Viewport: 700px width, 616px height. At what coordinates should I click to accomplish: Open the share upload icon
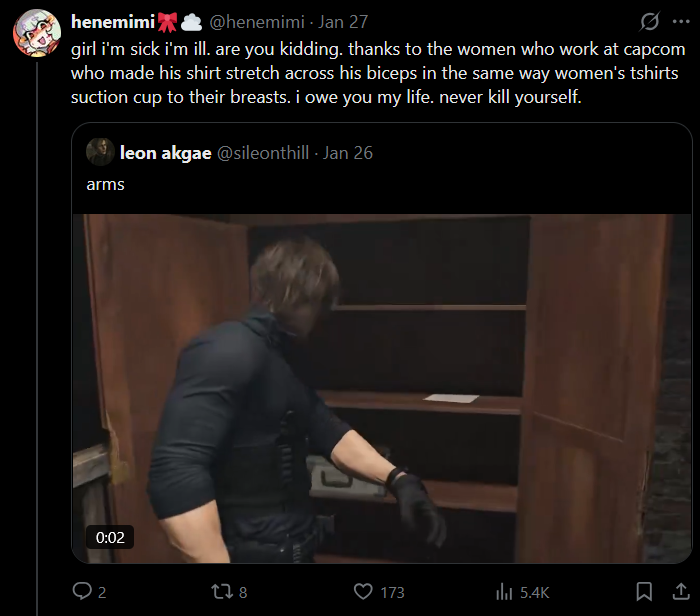681,591
